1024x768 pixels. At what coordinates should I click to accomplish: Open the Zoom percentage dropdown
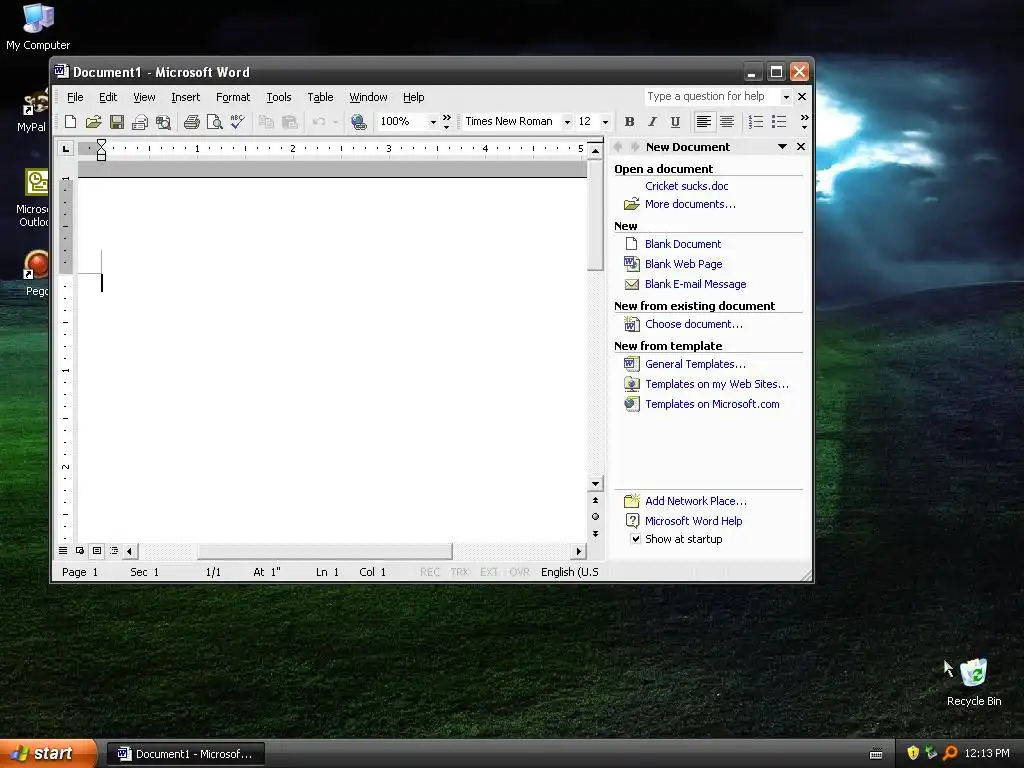(x=432, y=121)
